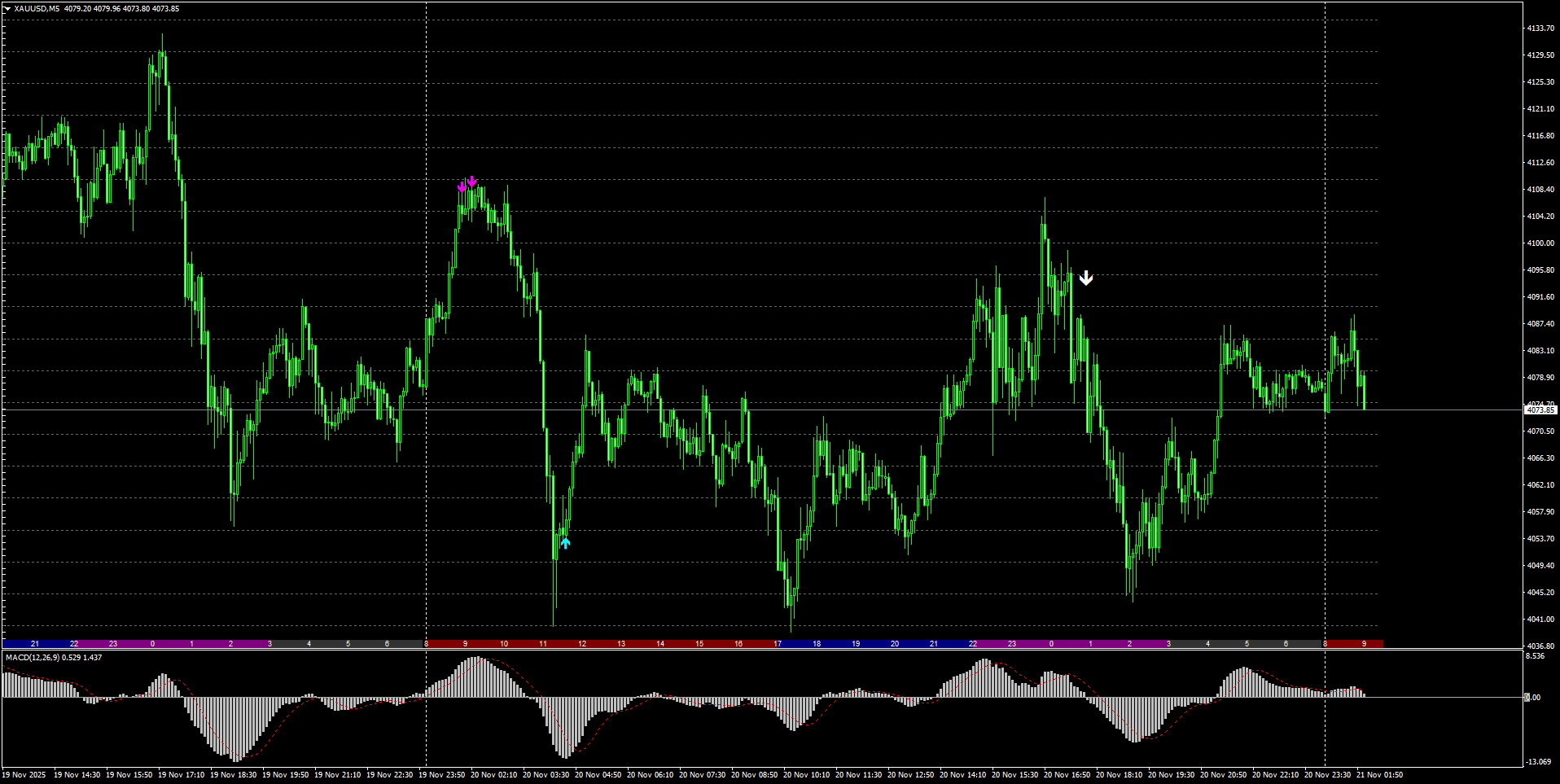The width and height of the screenshot is (1560, 784).
Task: Click the left magenta down-arrow signal
Action: (462, 187)
